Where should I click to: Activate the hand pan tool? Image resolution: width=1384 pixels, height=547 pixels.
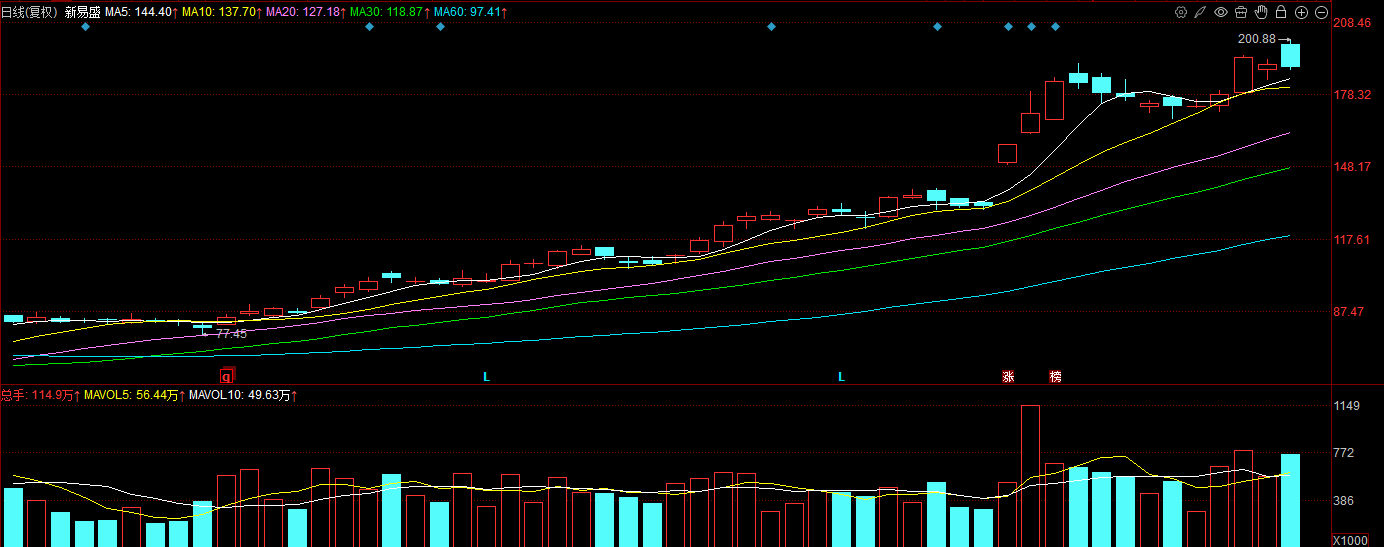[1261, 12]
